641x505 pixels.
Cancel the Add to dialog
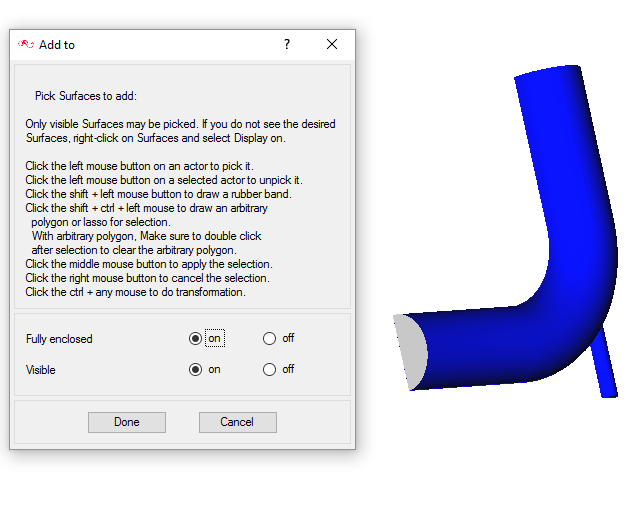point(238,422)
